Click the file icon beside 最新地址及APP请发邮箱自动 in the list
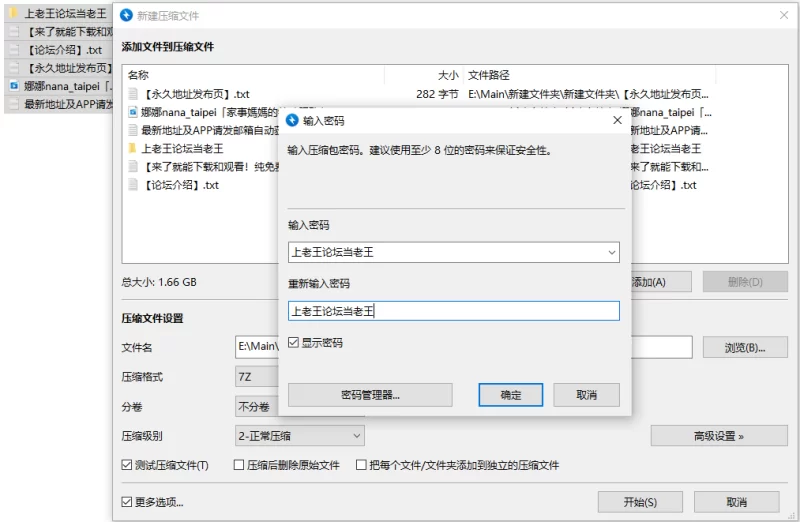This screenshot has width=800, height=522. [133, 130]
